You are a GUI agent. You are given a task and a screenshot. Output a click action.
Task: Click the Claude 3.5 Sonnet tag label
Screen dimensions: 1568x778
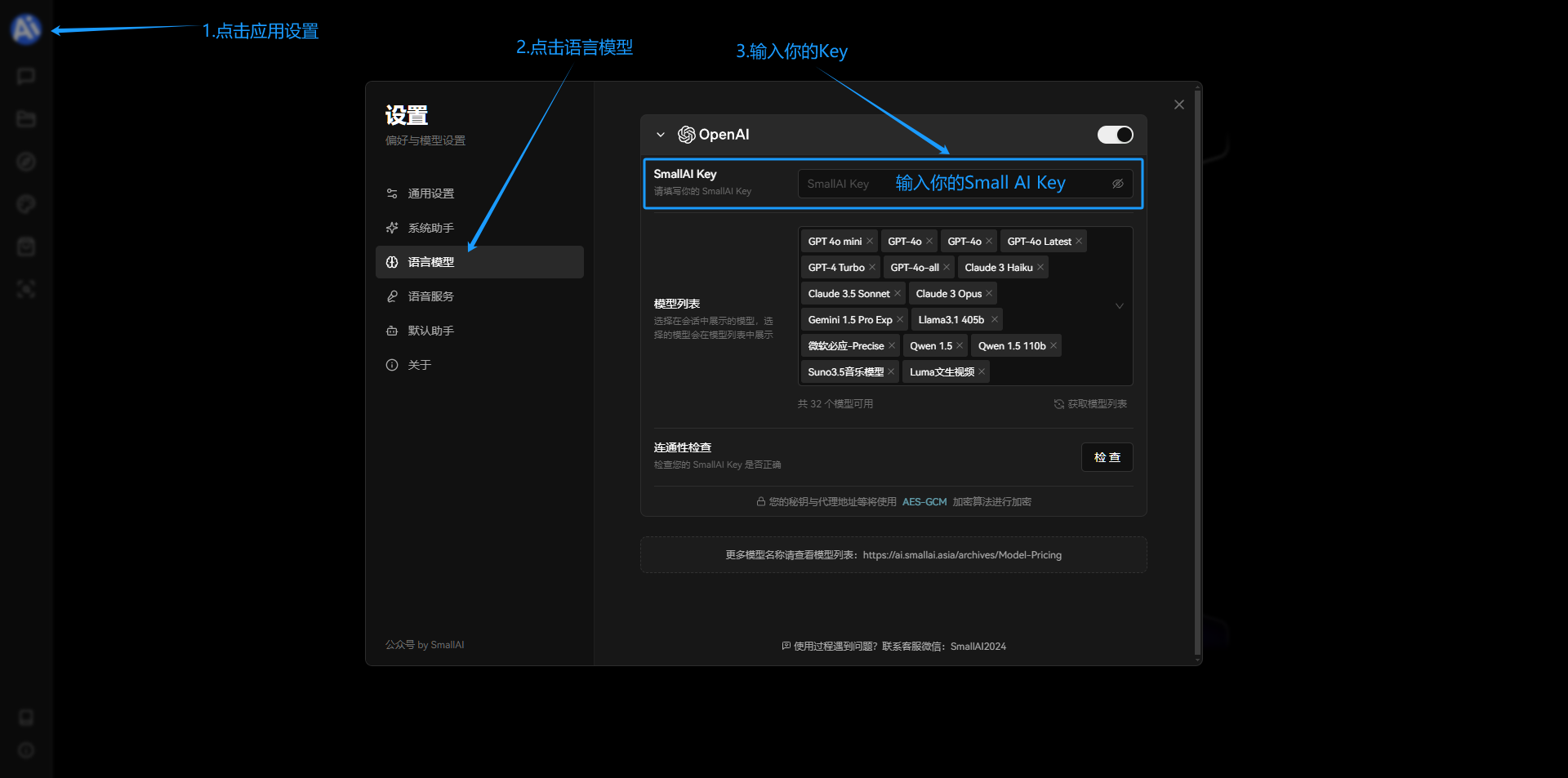coord(849,294)
